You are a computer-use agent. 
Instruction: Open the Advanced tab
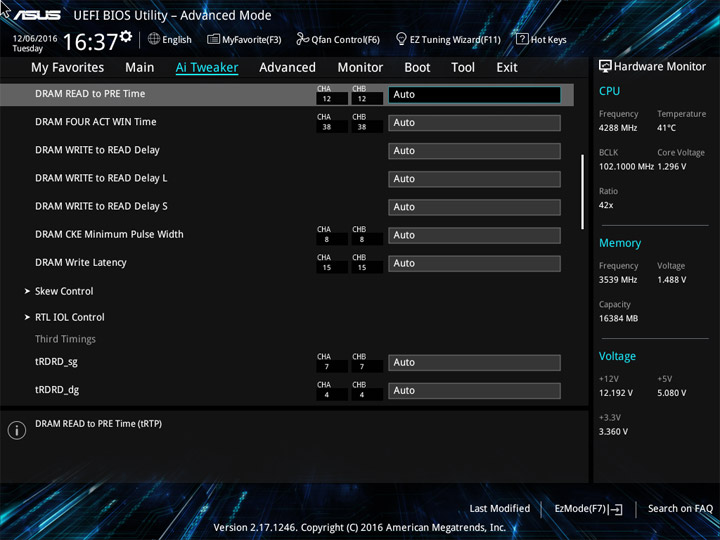click(x=287, y=68)
